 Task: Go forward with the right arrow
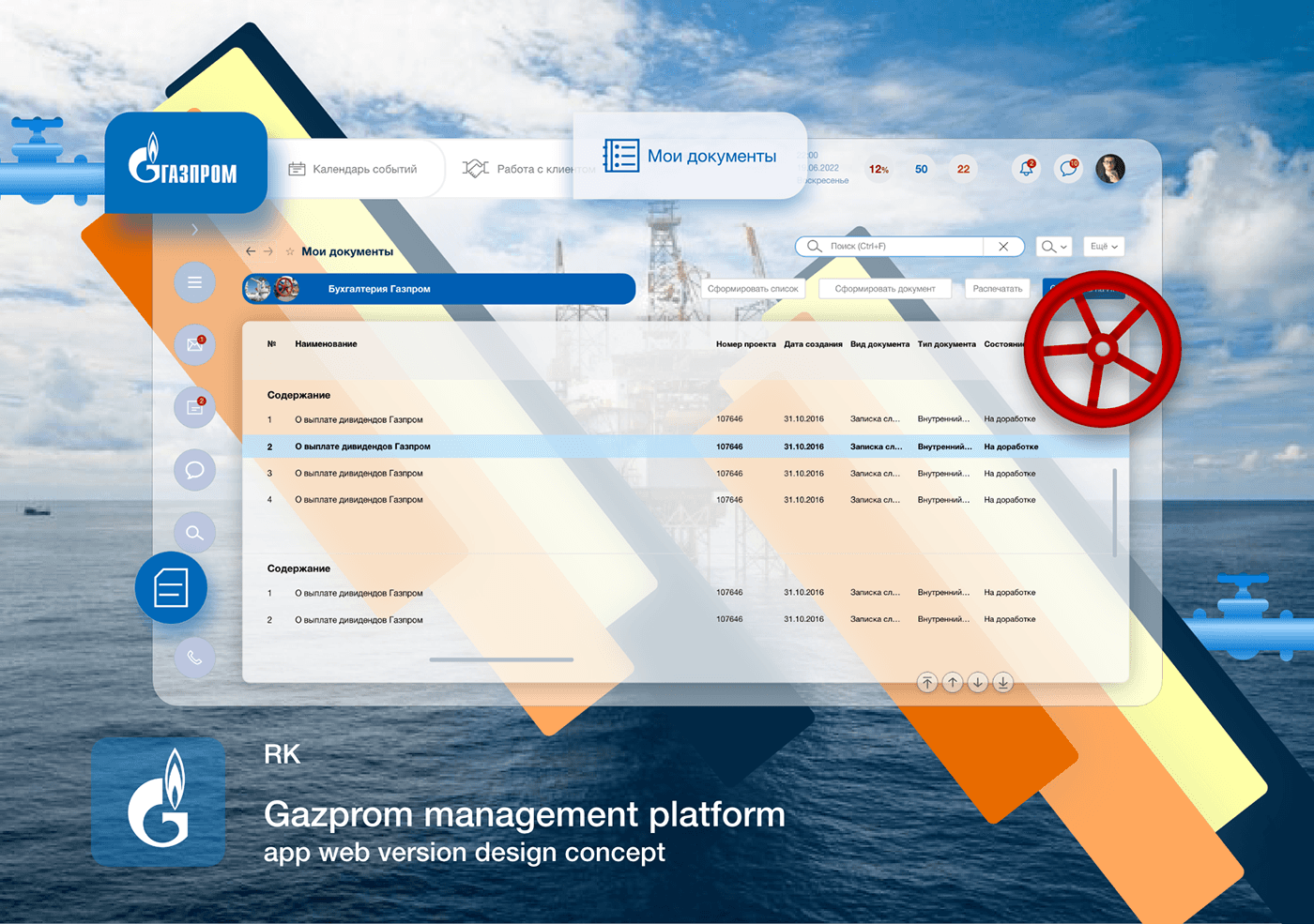click(x=268, y=251)
